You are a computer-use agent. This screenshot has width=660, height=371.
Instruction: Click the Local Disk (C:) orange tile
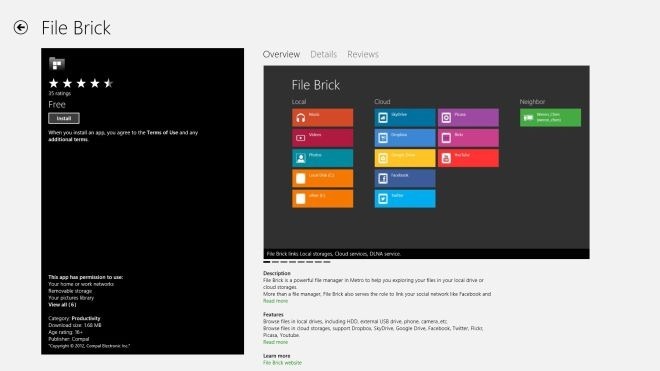pos(322,178)
